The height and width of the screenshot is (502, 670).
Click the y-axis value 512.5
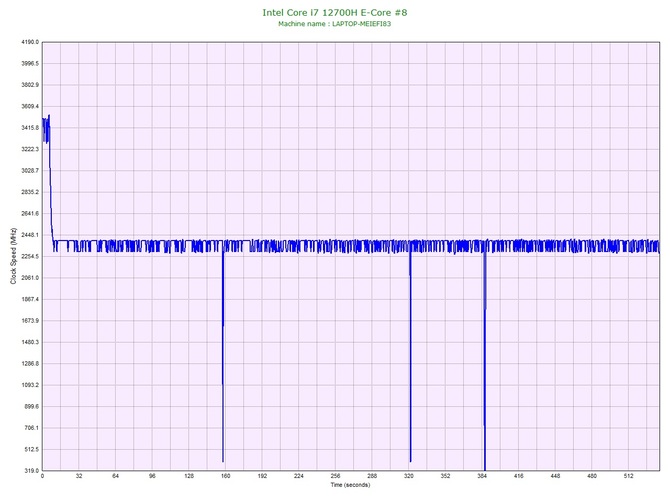(x=31, y=449)
